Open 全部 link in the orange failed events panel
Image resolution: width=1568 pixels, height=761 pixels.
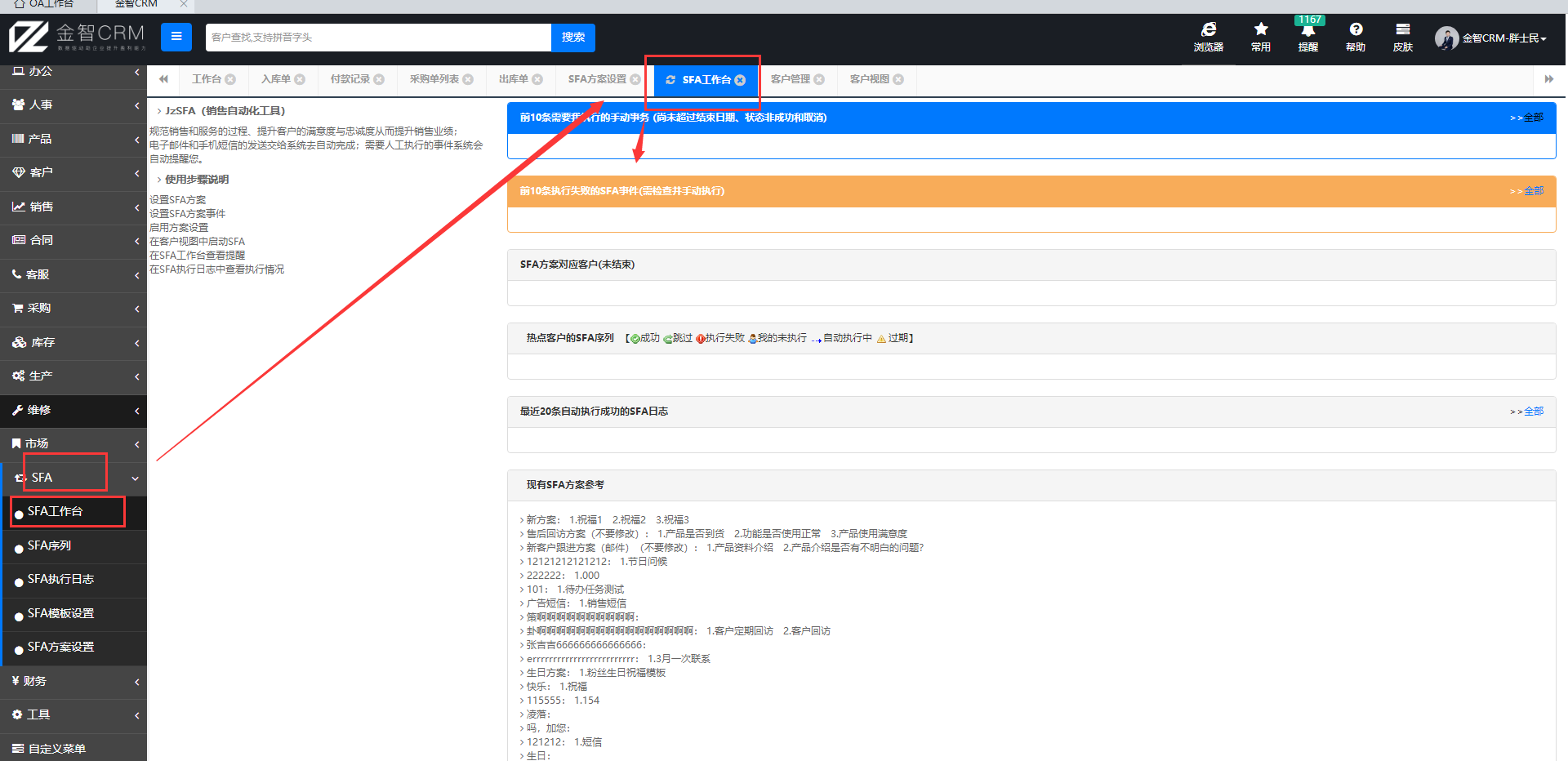pyautogui.click(x=1533, y=191)
